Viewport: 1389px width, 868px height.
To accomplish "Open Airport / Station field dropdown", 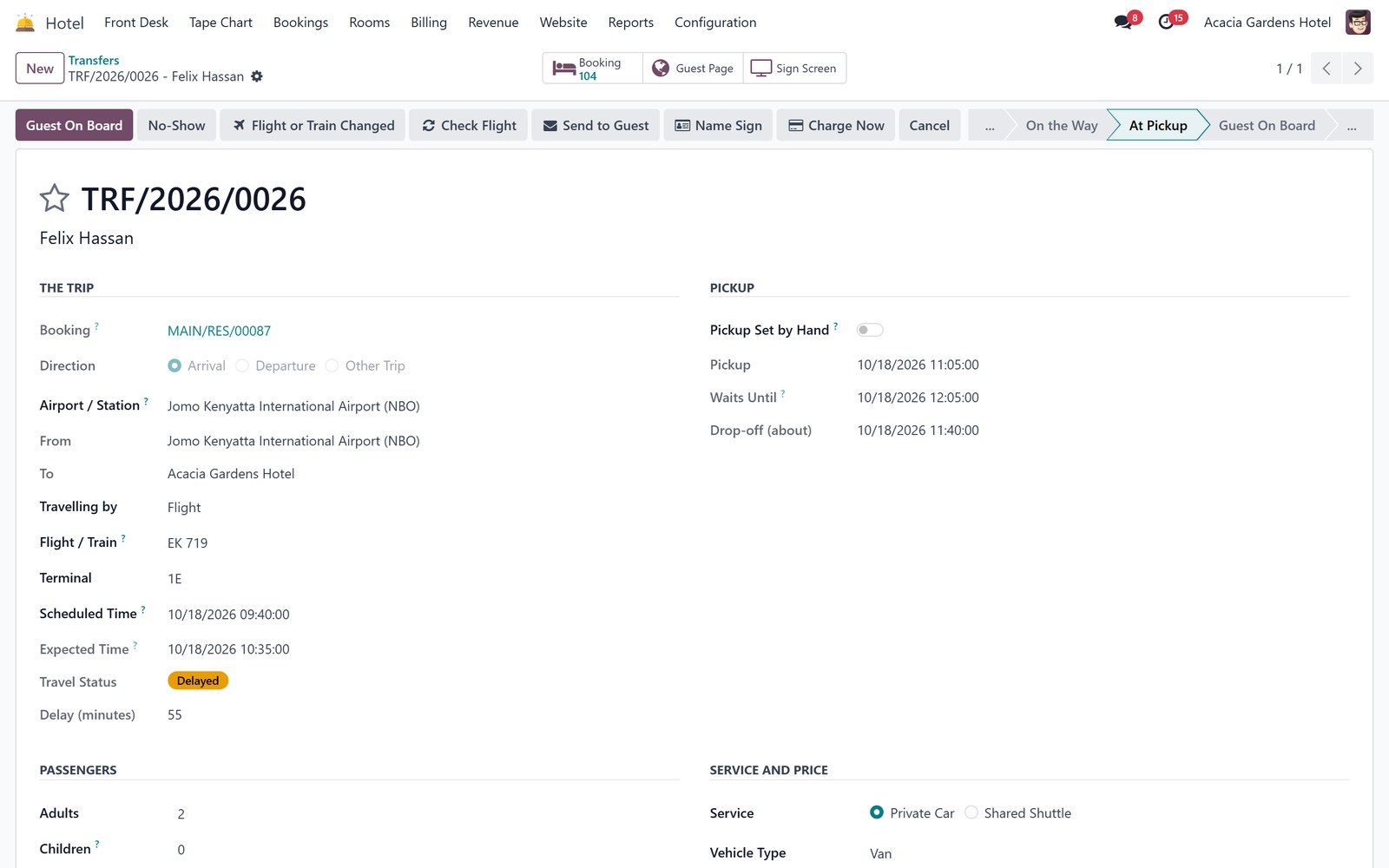I will click(423, 406).
